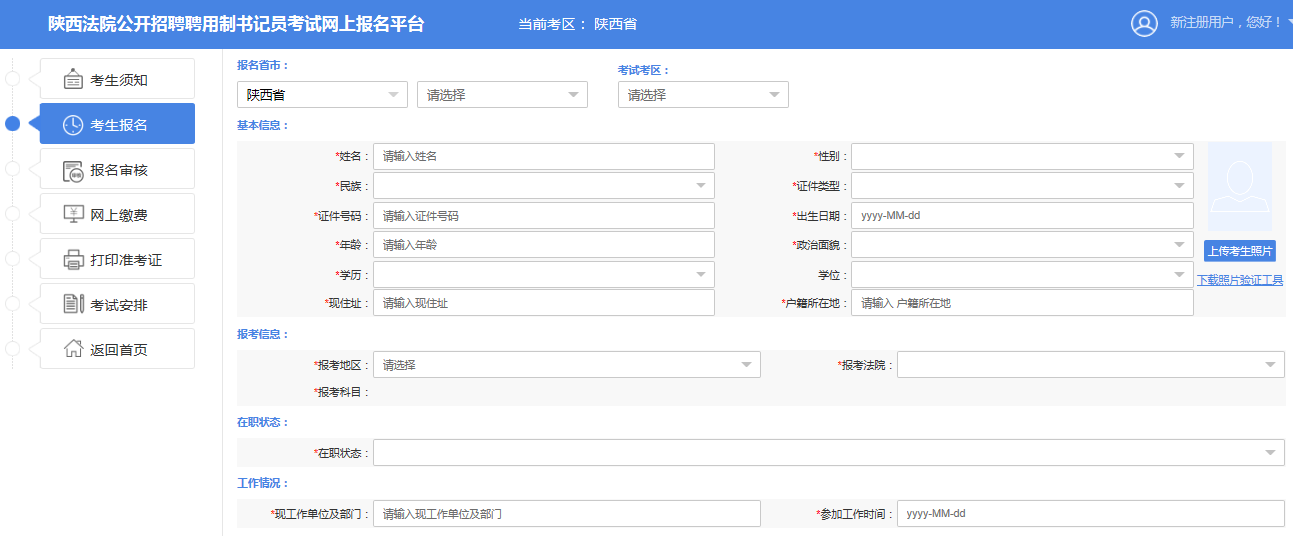Expand the 报考地区 dropdown
Viewport: 1293px width, 536px height.
pyautogui.click(x=567, y=365)
